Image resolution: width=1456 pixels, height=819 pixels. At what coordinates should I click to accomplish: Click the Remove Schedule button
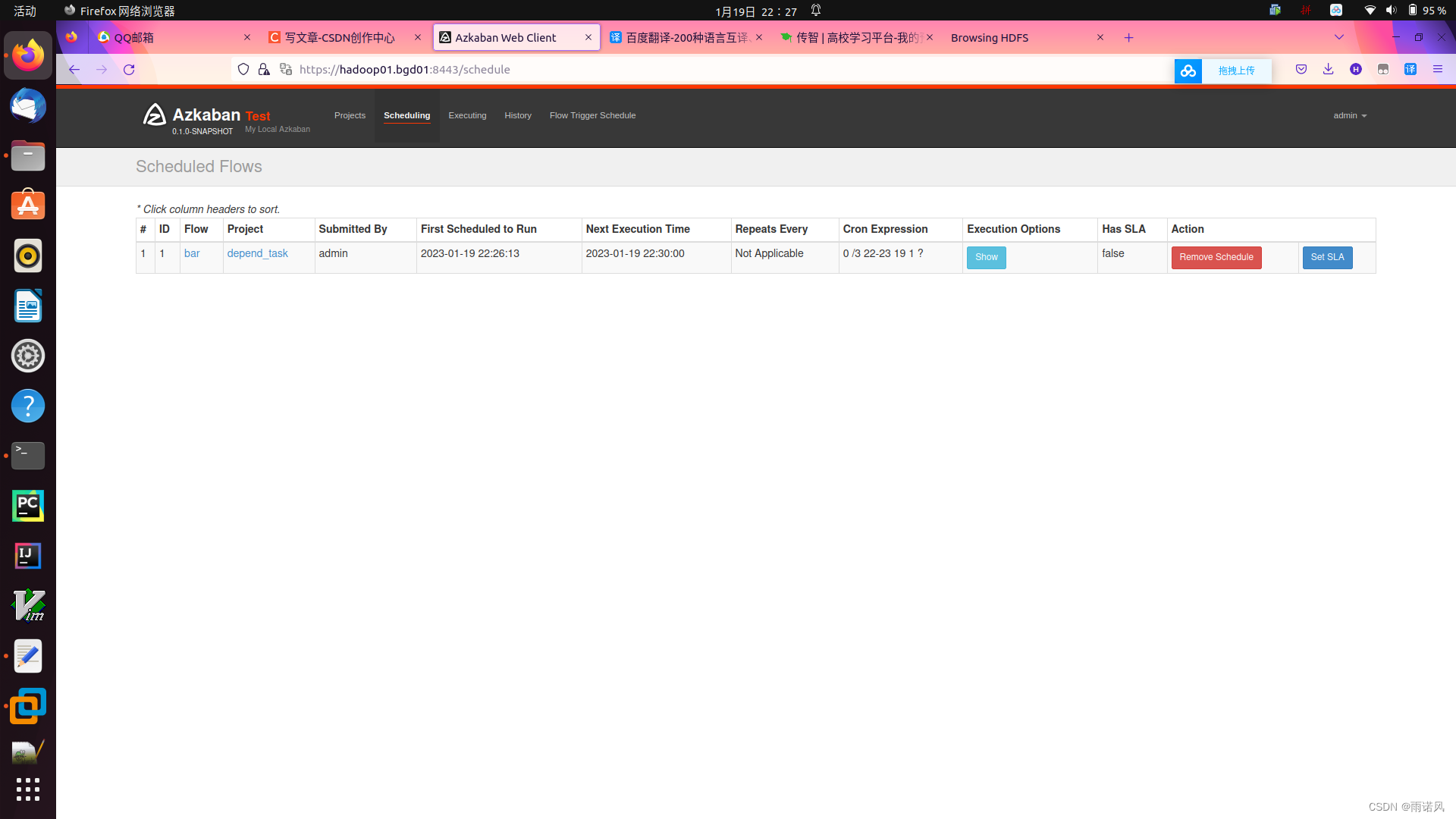click(1216, 258)
